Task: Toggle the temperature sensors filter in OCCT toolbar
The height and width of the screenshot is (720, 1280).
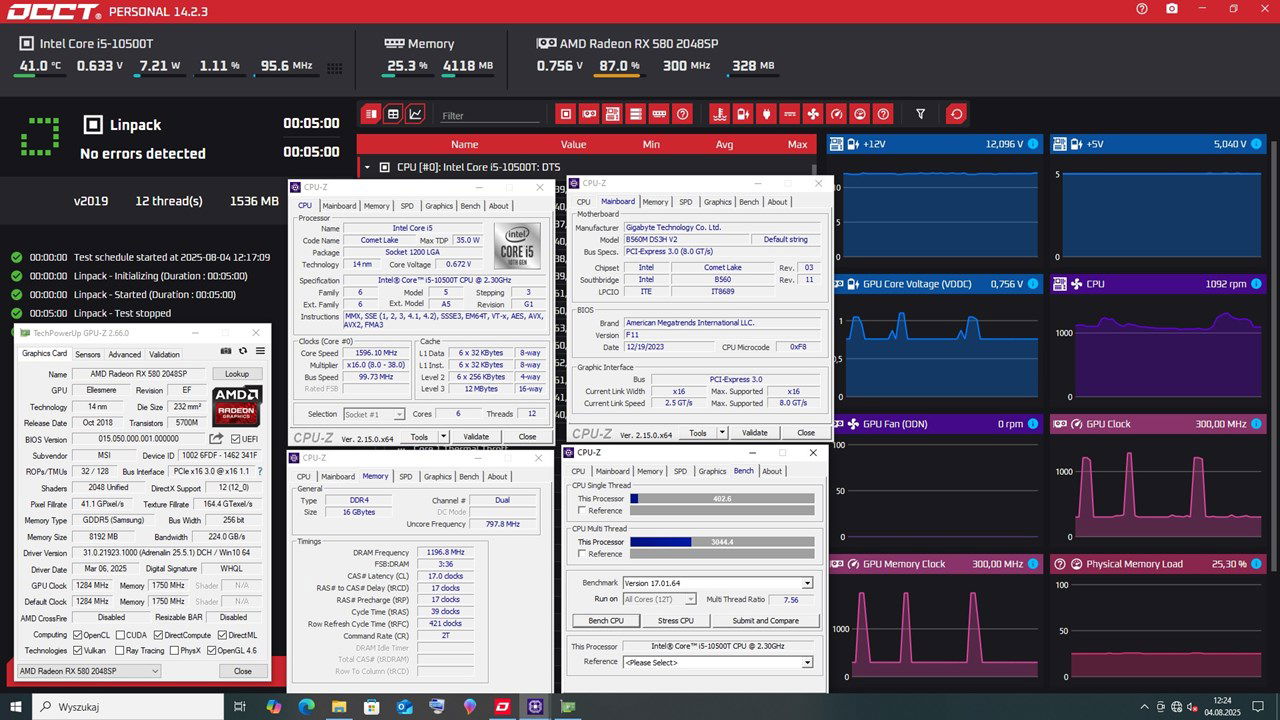Action: [718, 114]
